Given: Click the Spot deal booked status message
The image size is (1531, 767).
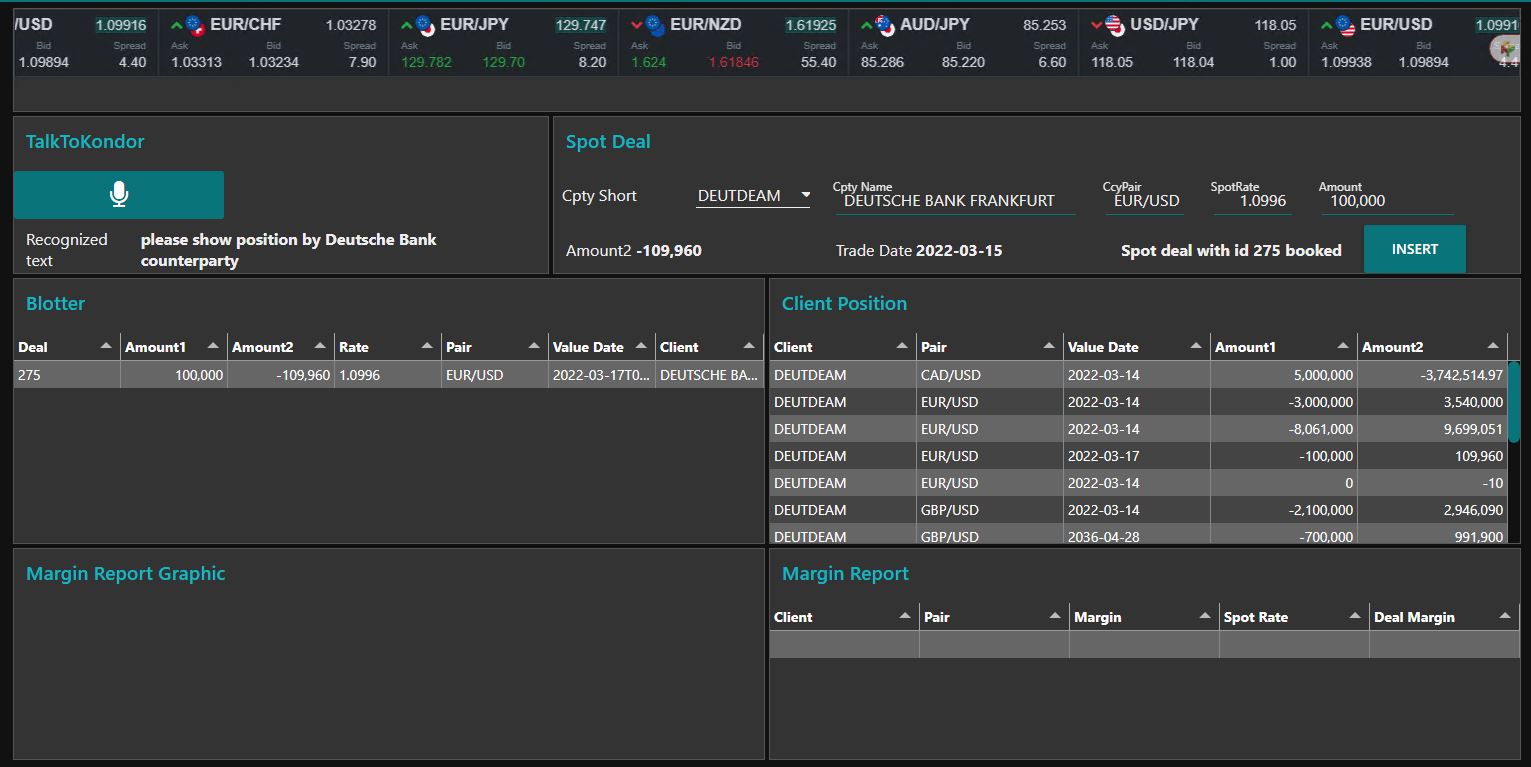Looking at the screenshot, I should (1231, 250).
